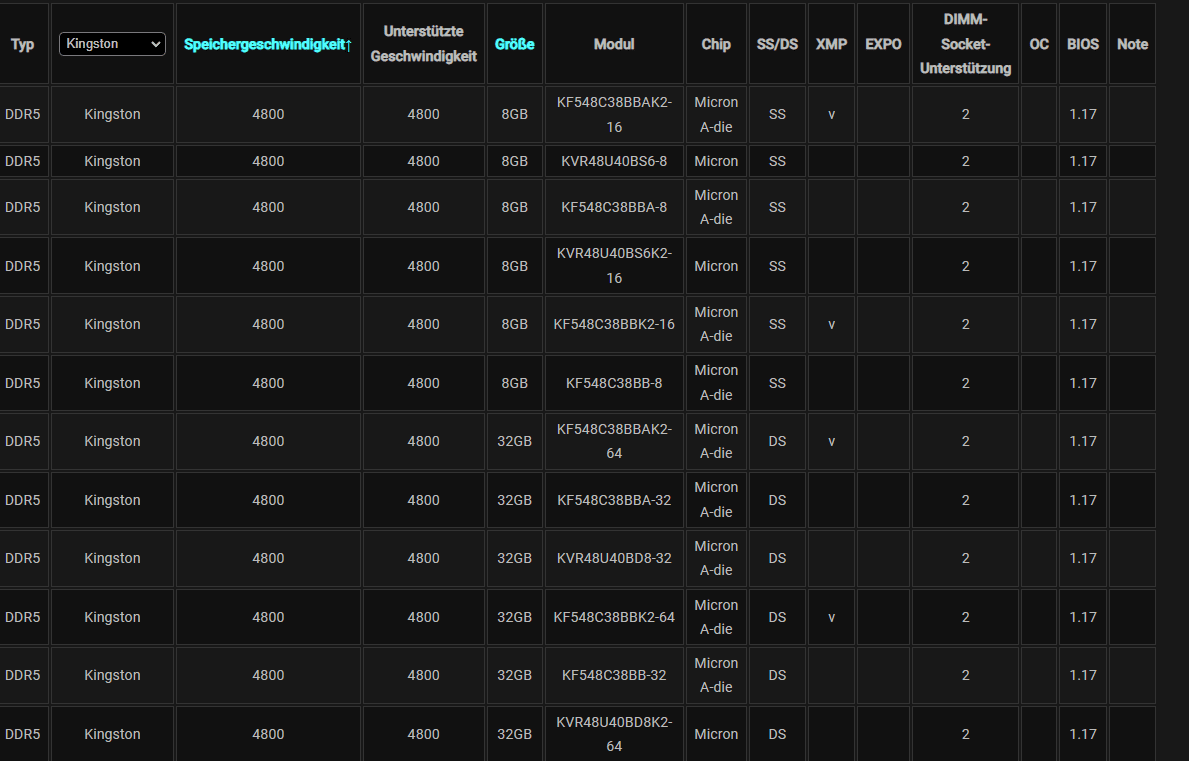
Task: Click DS cell in KF548C38BBA-32 row
Action: point(777,500)
